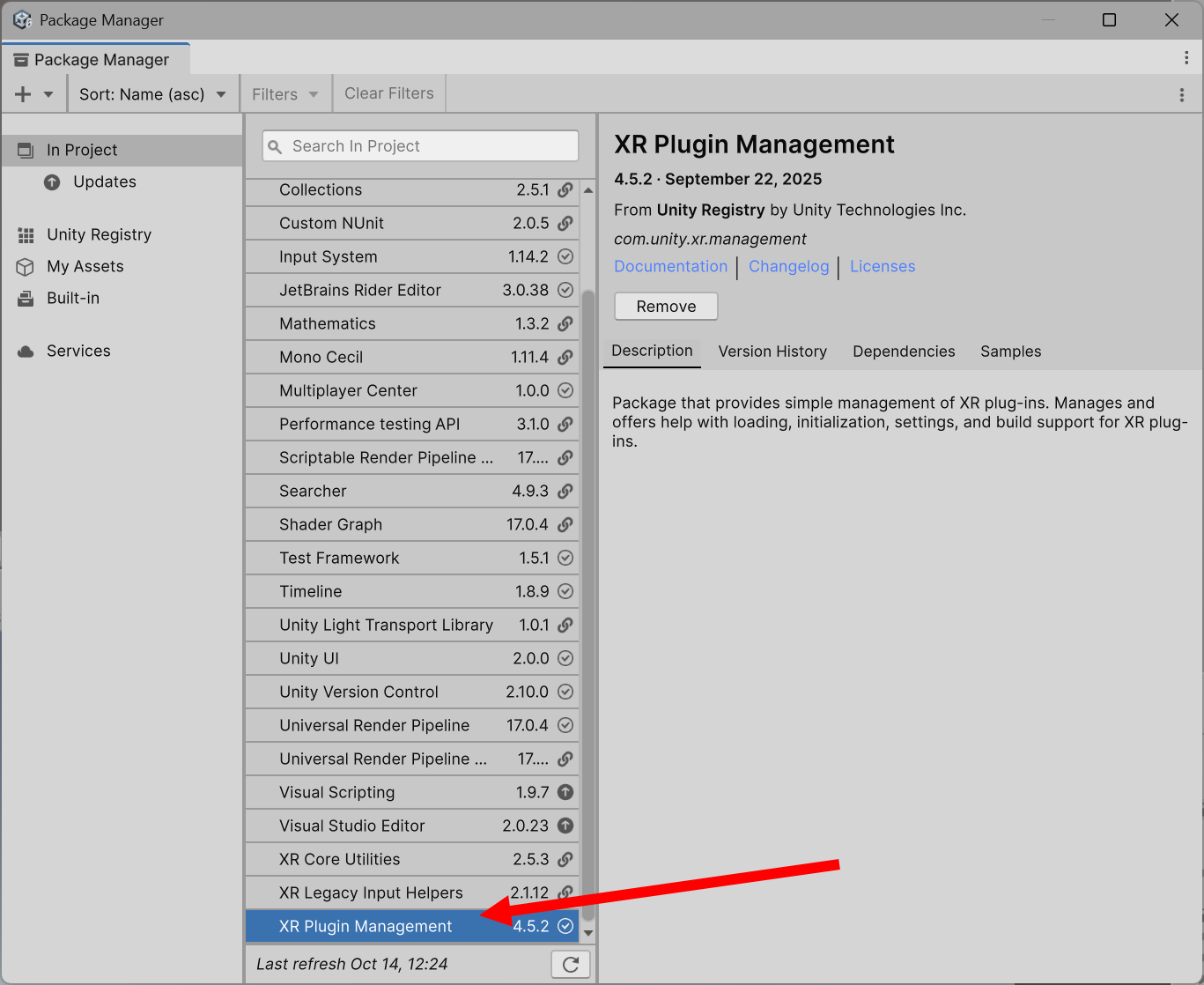Click the Input System installed checkmark icon
Screen dimensions: 1204x985
(x=565, y=256)
